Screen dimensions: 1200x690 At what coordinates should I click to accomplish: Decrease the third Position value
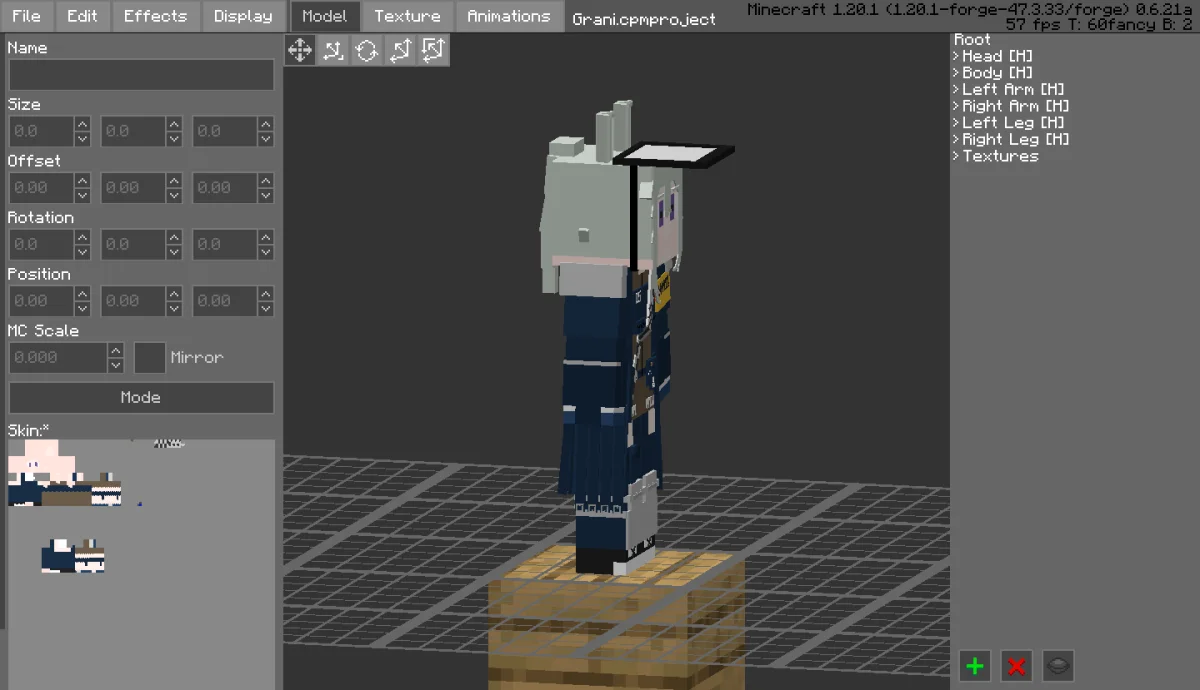[265, 308]
